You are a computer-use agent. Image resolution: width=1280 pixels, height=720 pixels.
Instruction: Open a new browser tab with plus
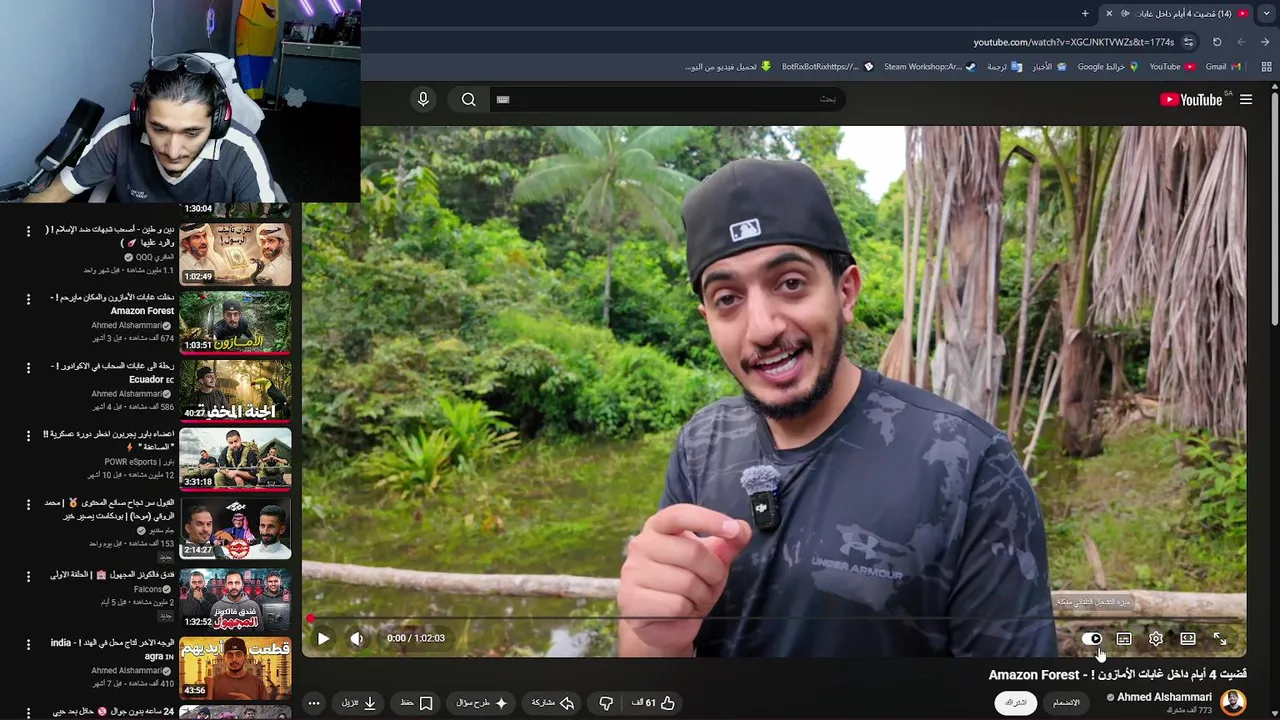tap(1085, 13)
